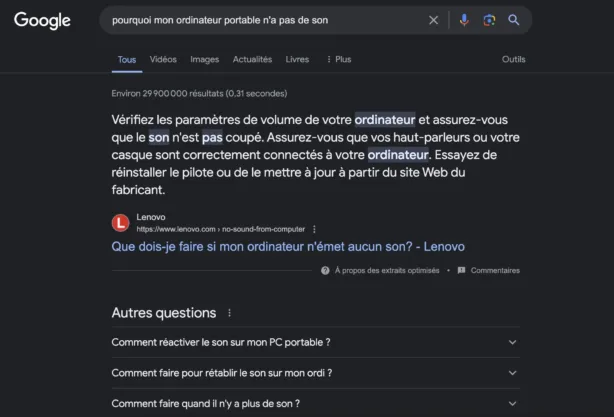Screen dimensions: 614x417
Task: Open the Actualités tab
Action: [252, 59]
